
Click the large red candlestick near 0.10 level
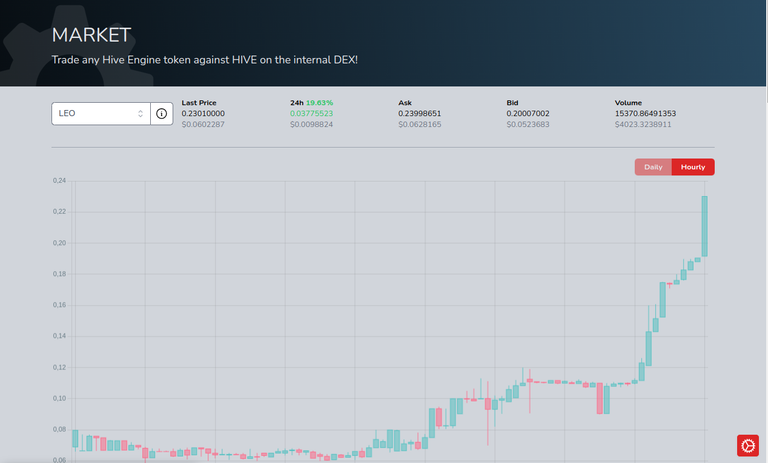600,398
